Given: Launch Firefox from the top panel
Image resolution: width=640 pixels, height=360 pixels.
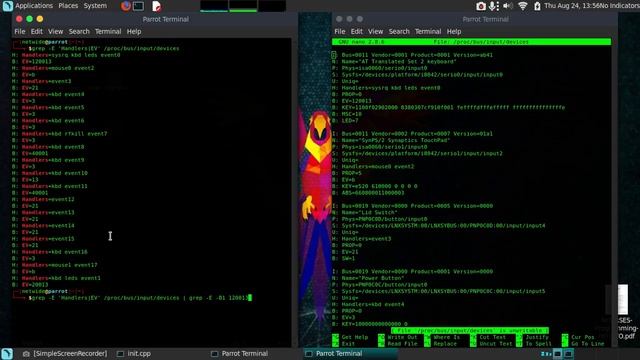Looking at the screenshot, I should click(126, 6).
